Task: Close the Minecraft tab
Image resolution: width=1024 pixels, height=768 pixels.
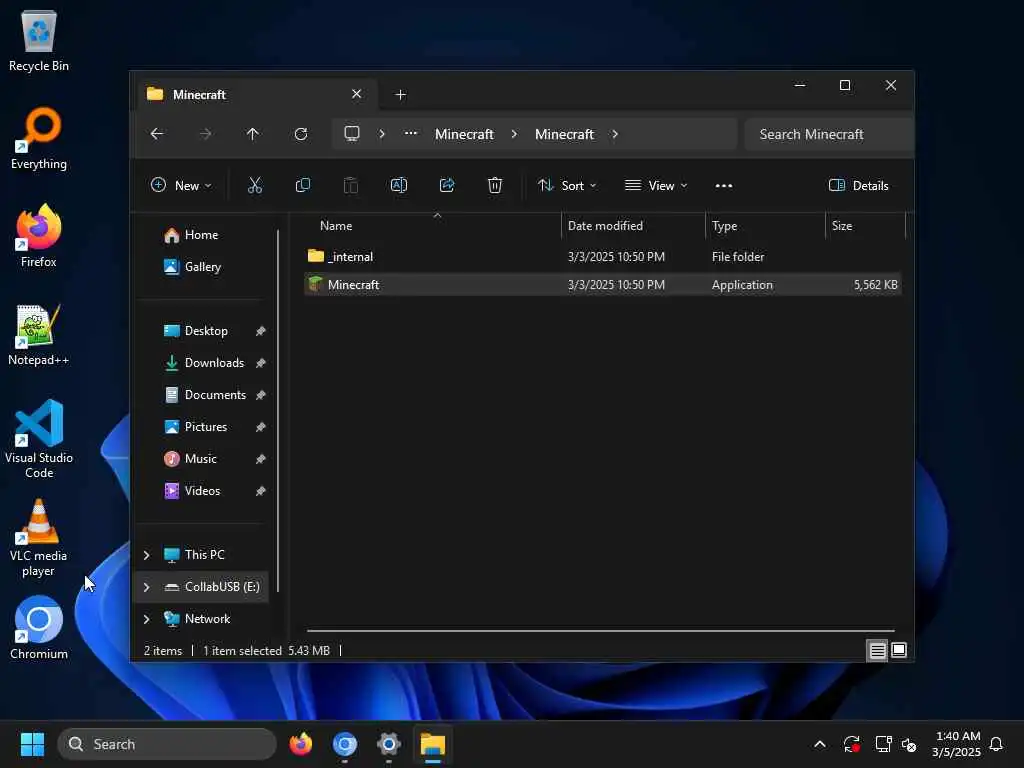Action: coord(357,94)
